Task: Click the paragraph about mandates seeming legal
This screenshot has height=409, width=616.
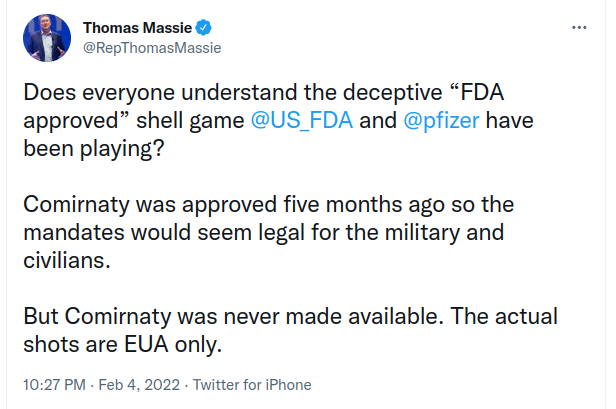Action: [x=269, y=232]
